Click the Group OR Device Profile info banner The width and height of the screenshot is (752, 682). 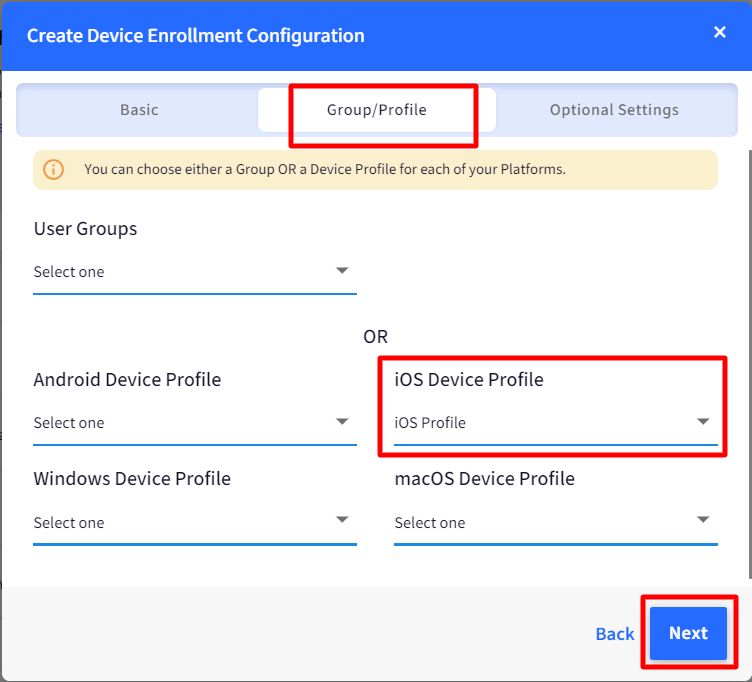coord(376,170)
